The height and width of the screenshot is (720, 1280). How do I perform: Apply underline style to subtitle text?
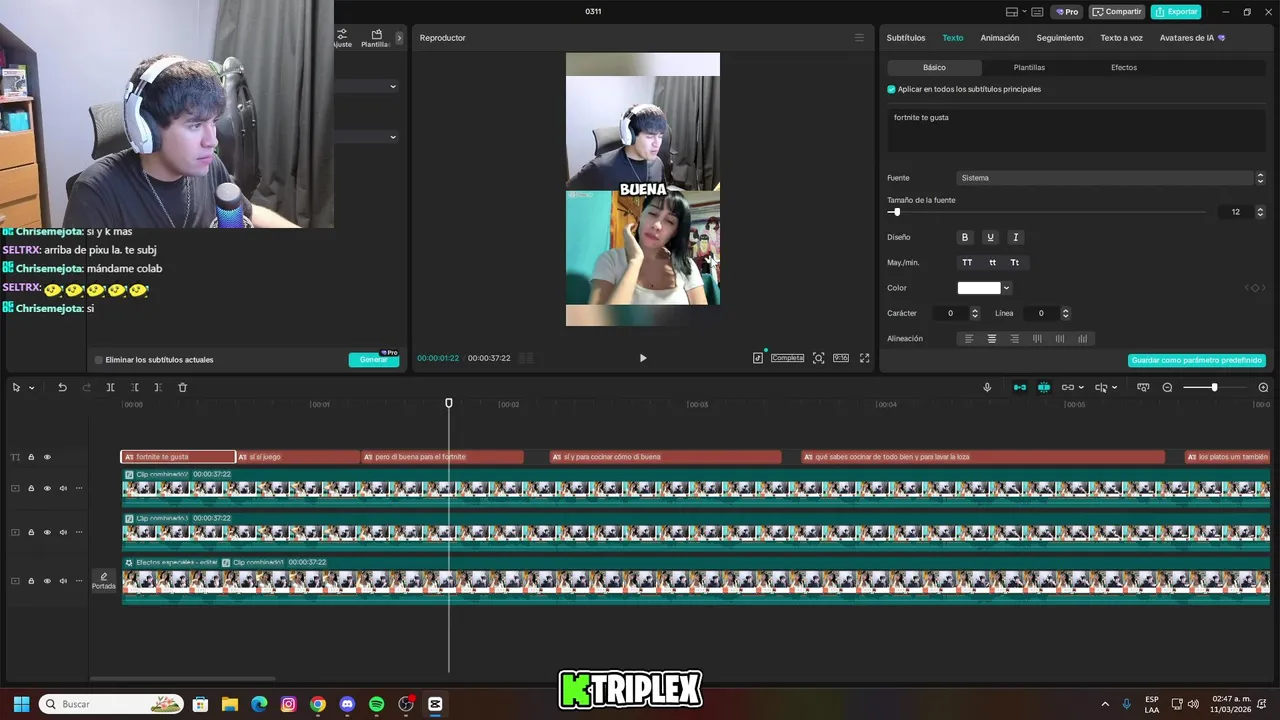point(990,237)
